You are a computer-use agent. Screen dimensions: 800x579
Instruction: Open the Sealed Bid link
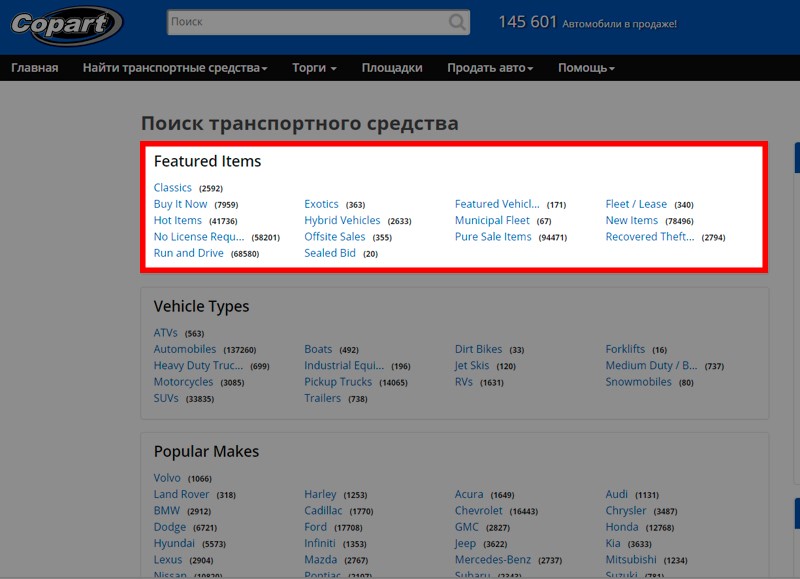(330, 253)
